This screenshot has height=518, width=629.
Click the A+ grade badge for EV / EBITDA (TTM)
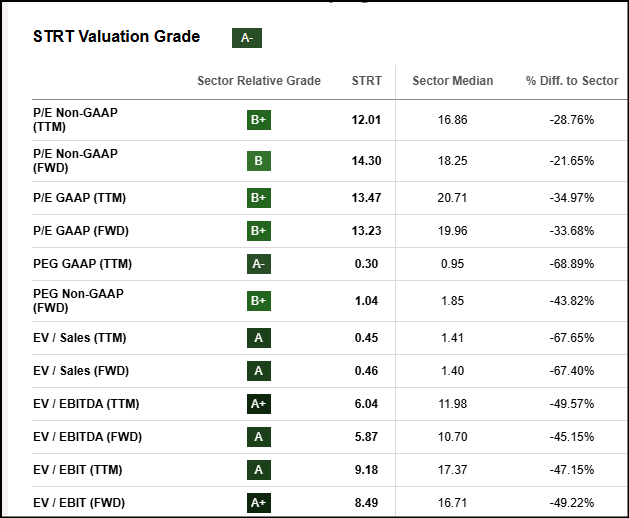258,404
